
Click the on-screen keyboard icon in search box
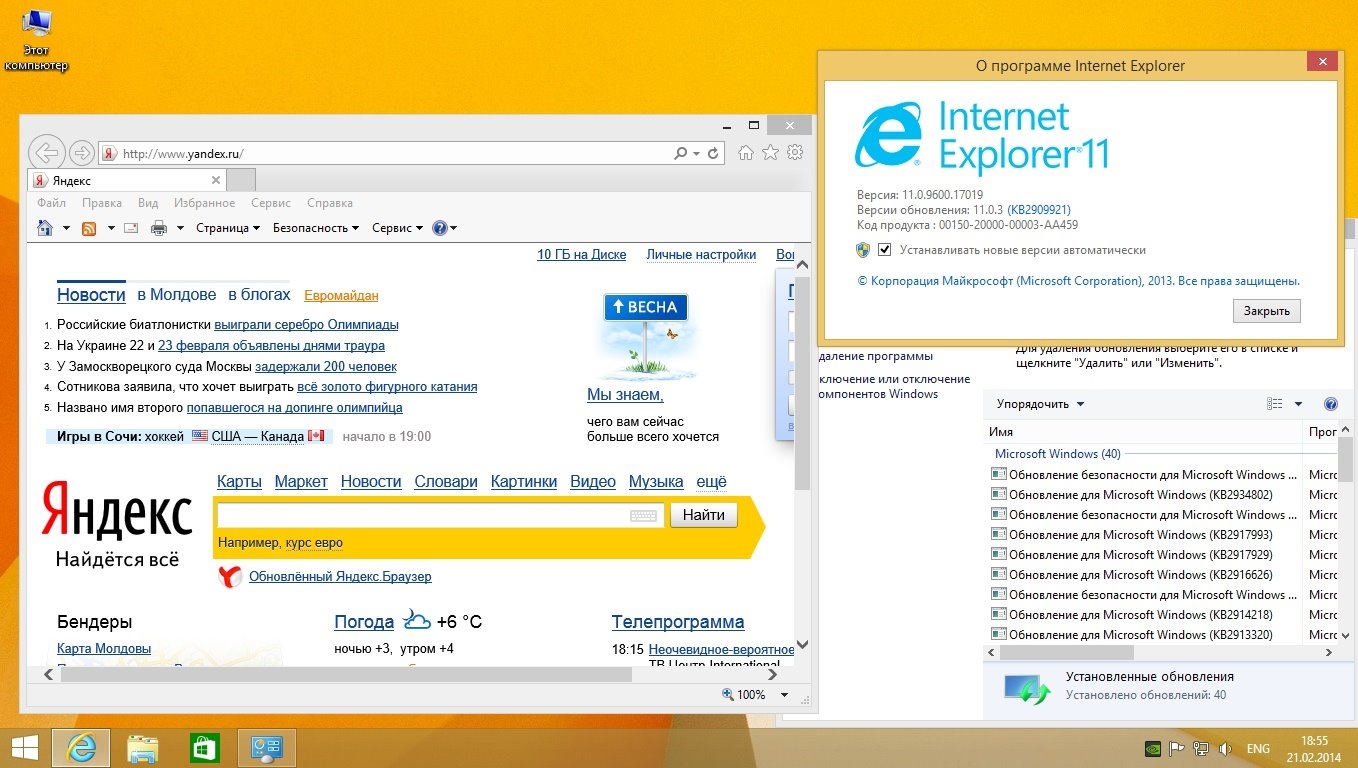[644, 516]
